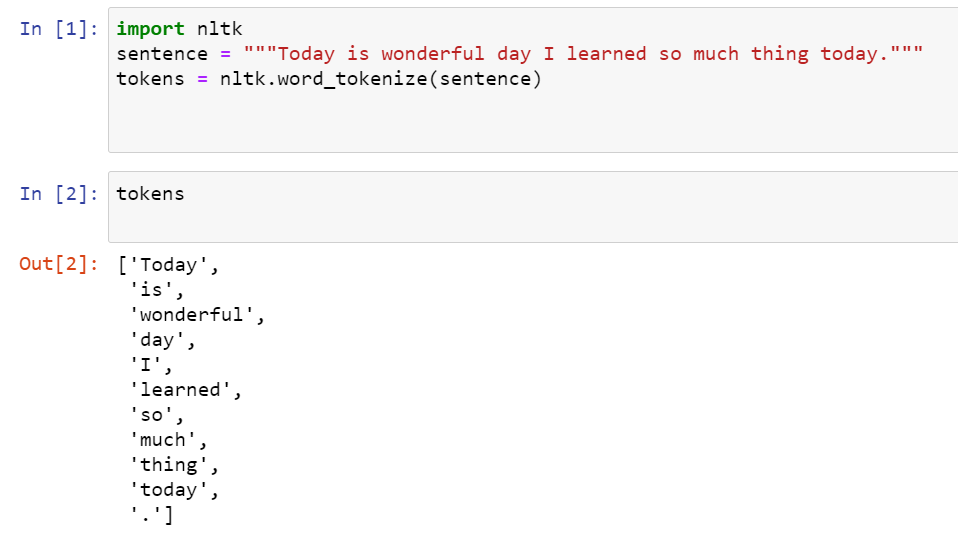Click the 'learned' token in output
The width and height of the screenshot is (958, 543).
coord(180,390)
